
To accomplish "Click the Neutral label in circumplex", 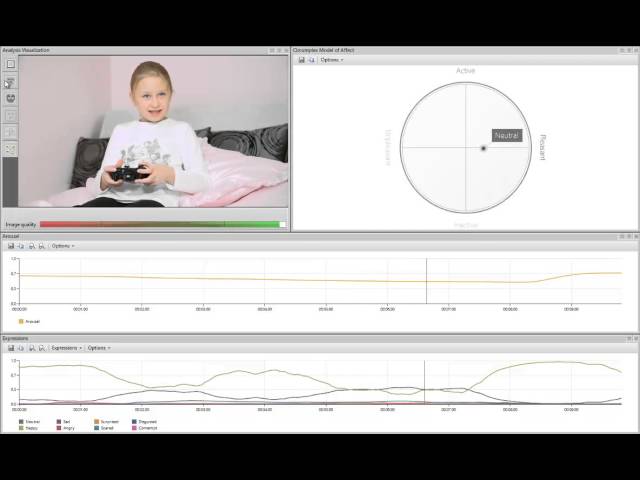I will (507, 136).
